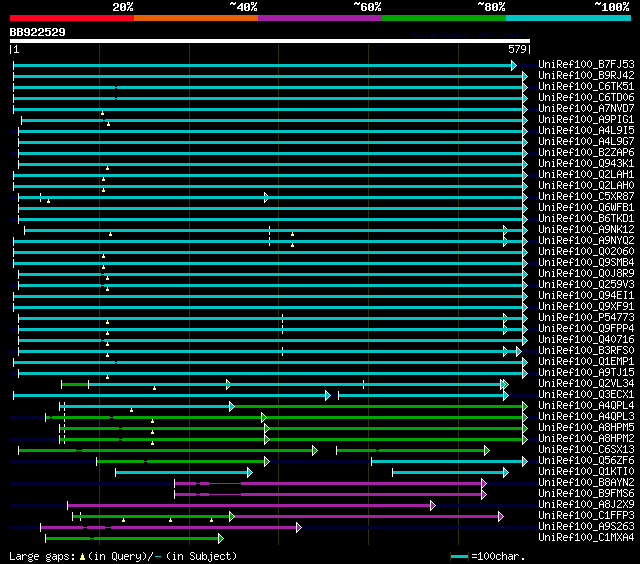This screenshot has height=564, width=640.
Task: Click the UniRef100_C1MXA4 label
Action: click(586, 538)
